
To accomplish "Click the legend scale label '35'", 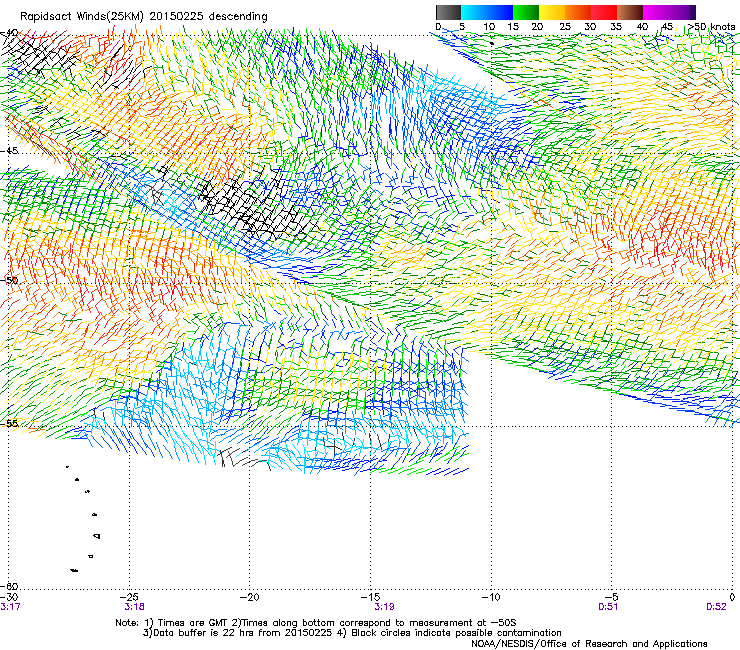I will [x=616, y=27].
